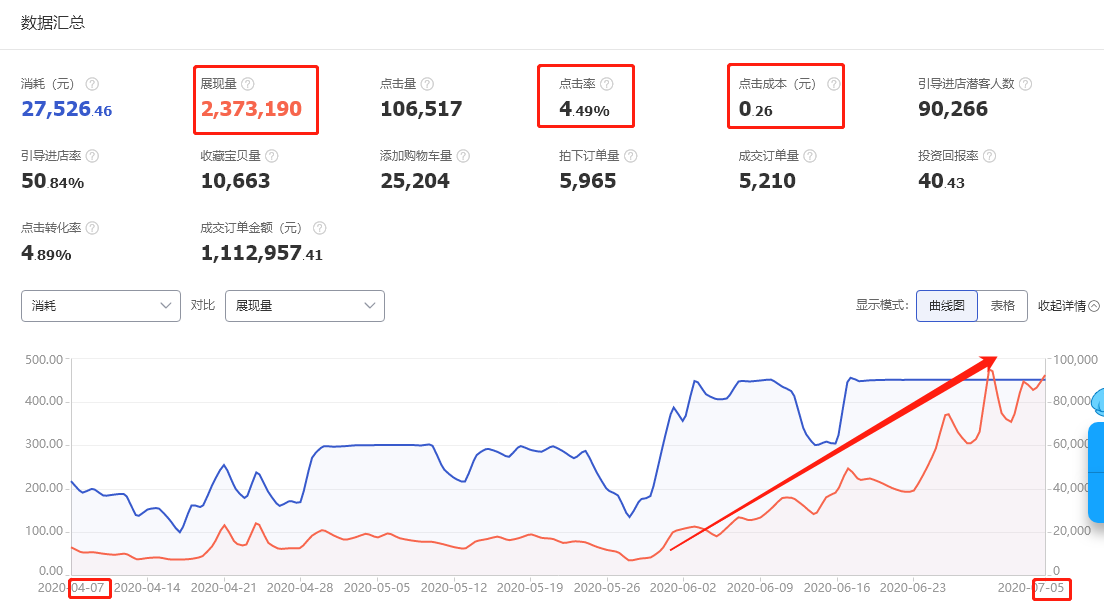
Task: Click help icon beside 收藏宝贝量
Action: (x=272, y=157)
